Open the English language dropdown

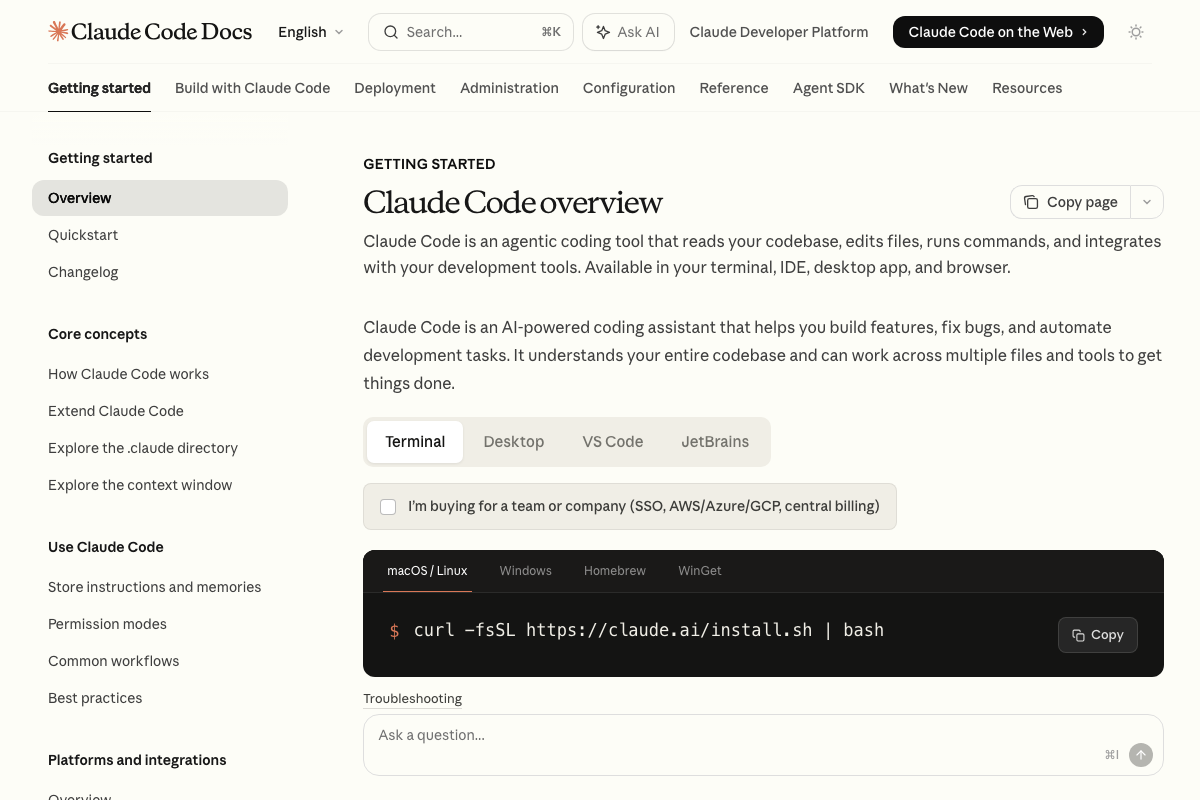coord(311,31)
